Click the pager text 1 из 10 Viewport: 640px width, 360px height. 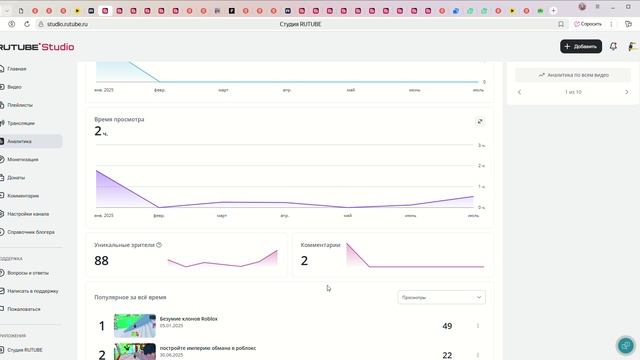[x=573, y=92]
